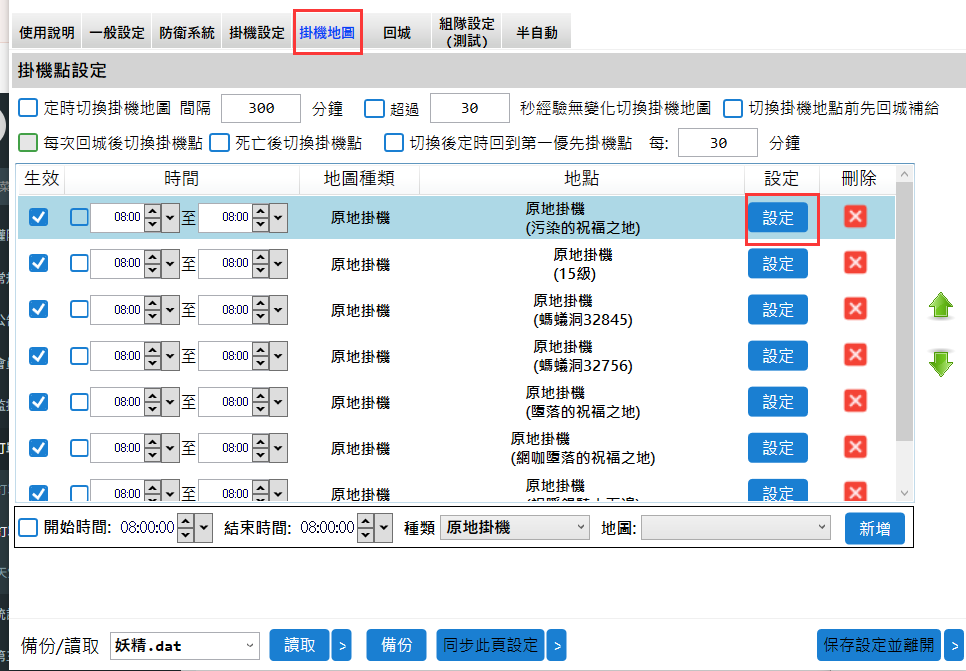
Task: Delete the 污染的祝福之地 row with red X
Action: point(855,216)
